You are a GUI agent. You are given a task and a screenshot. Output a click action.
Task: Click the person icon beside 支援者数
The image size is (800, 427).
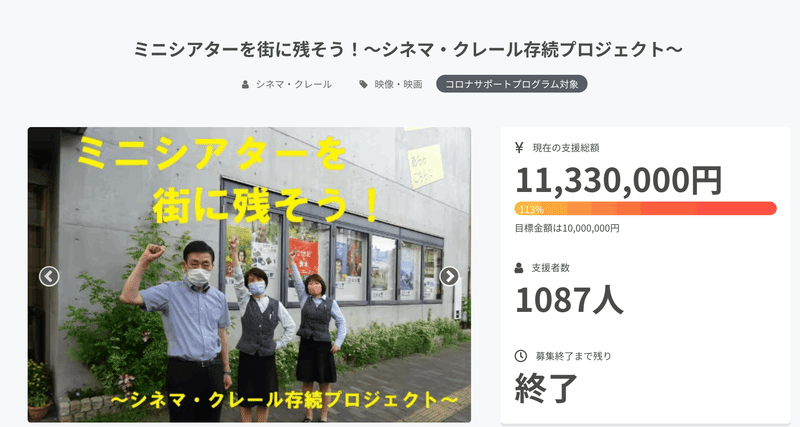(519, 268)
